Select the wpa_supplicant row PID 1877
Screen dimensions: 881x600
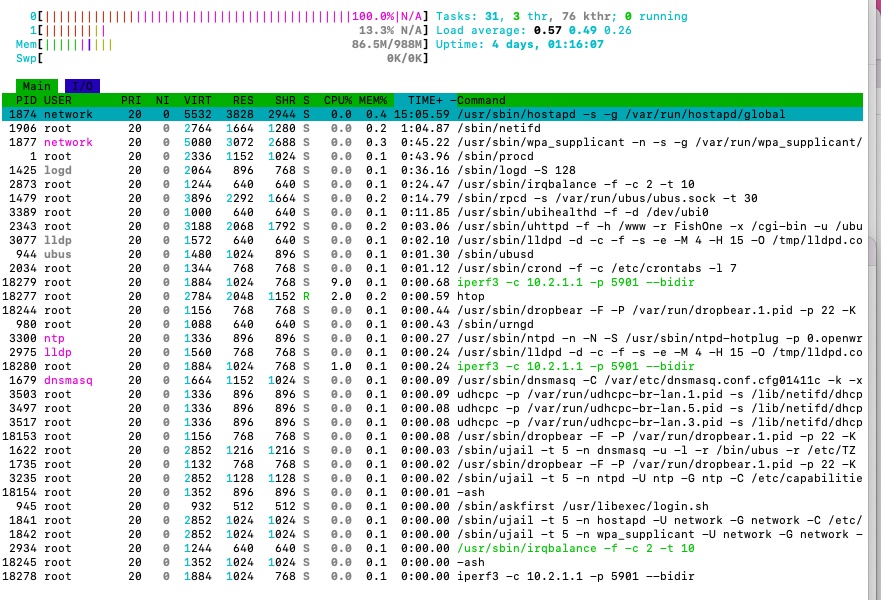click(432, 142)
